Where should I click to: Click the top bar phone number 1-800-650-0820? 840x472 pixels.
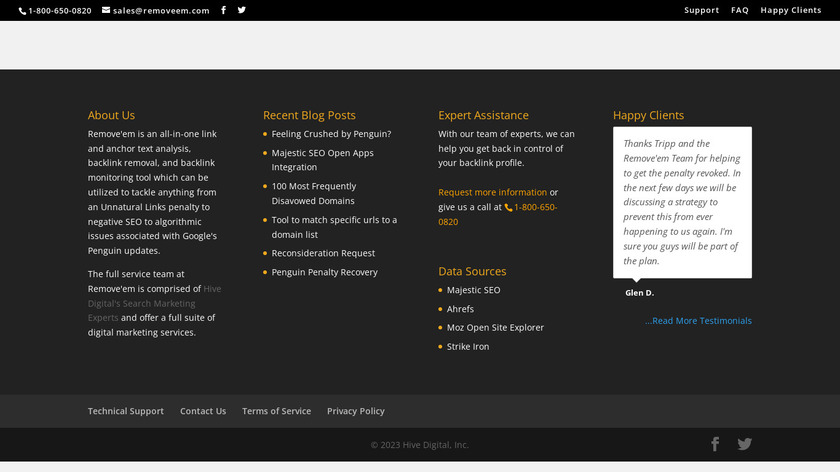tap(55, 10)
